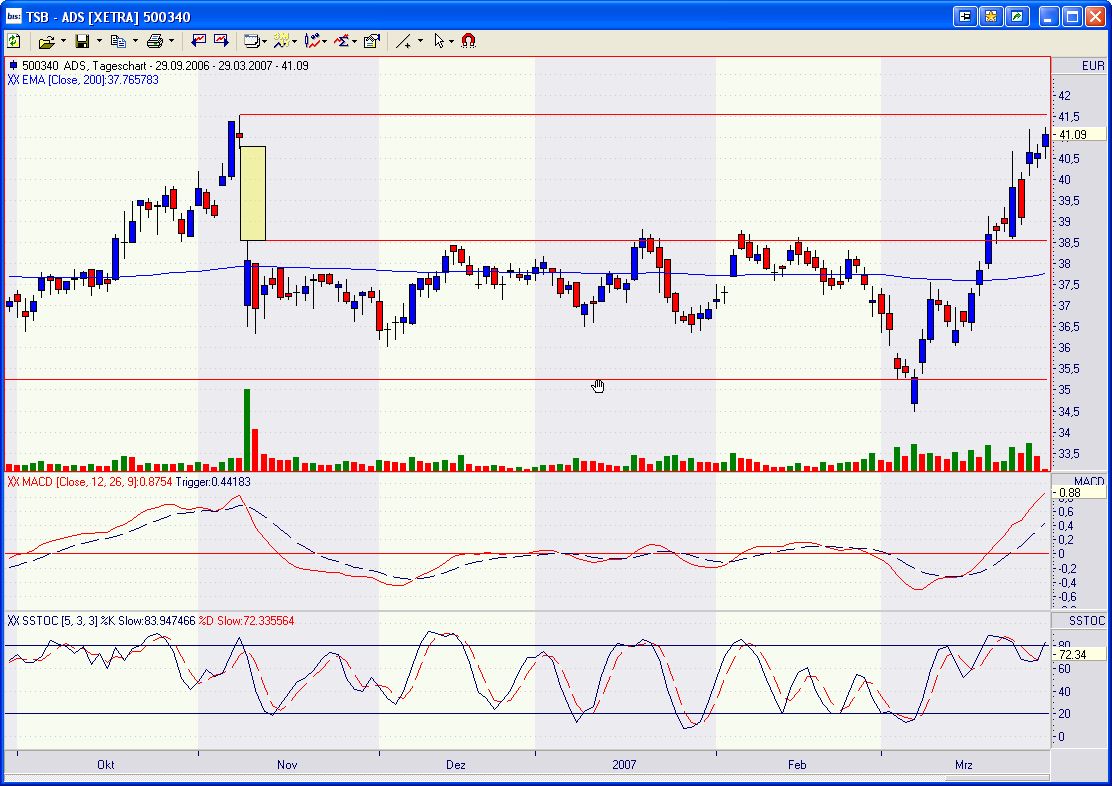Click the 41.09 current price marker
This screenshot has height=786, width=1112.
1075,134
